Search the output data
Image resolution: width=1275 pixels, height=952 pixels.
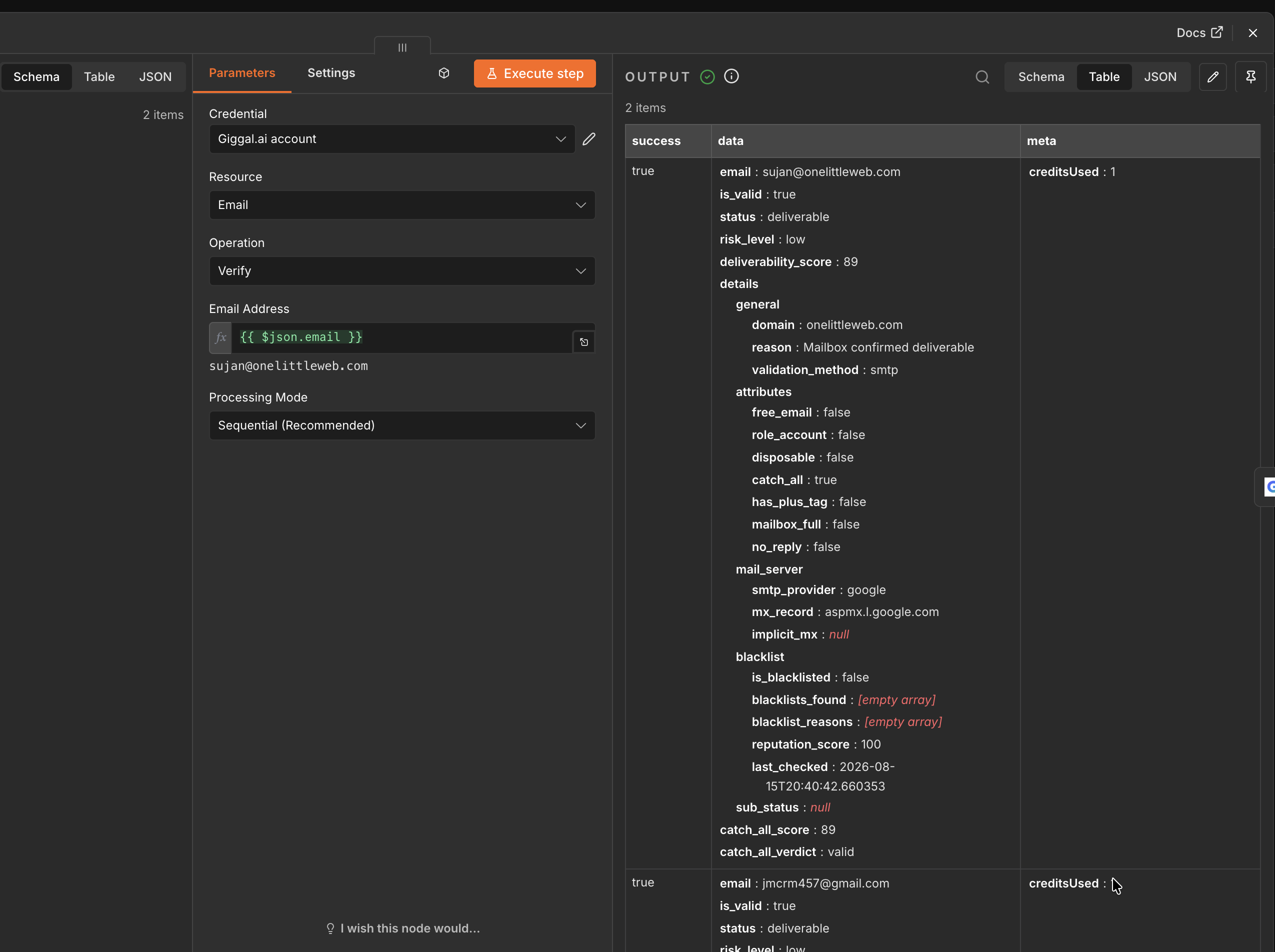click(x=982, y=76)
